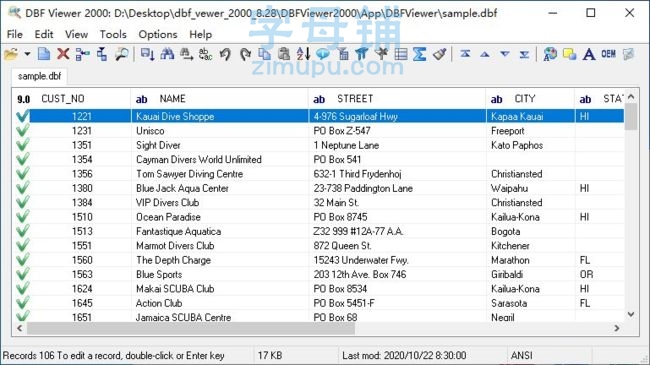Go to next record down arrow
The width and height of the screenshot is (650, 365).
click(504, 54)
